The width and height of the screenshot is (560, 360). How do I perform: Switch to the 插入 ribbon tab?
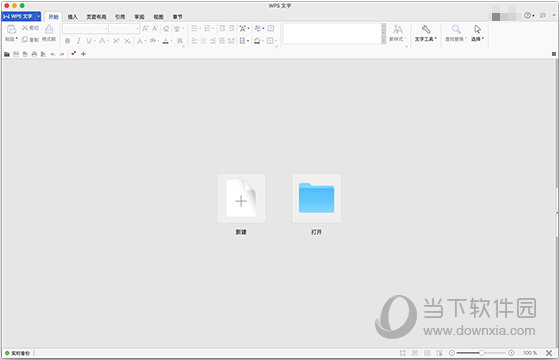click(72, 17)
